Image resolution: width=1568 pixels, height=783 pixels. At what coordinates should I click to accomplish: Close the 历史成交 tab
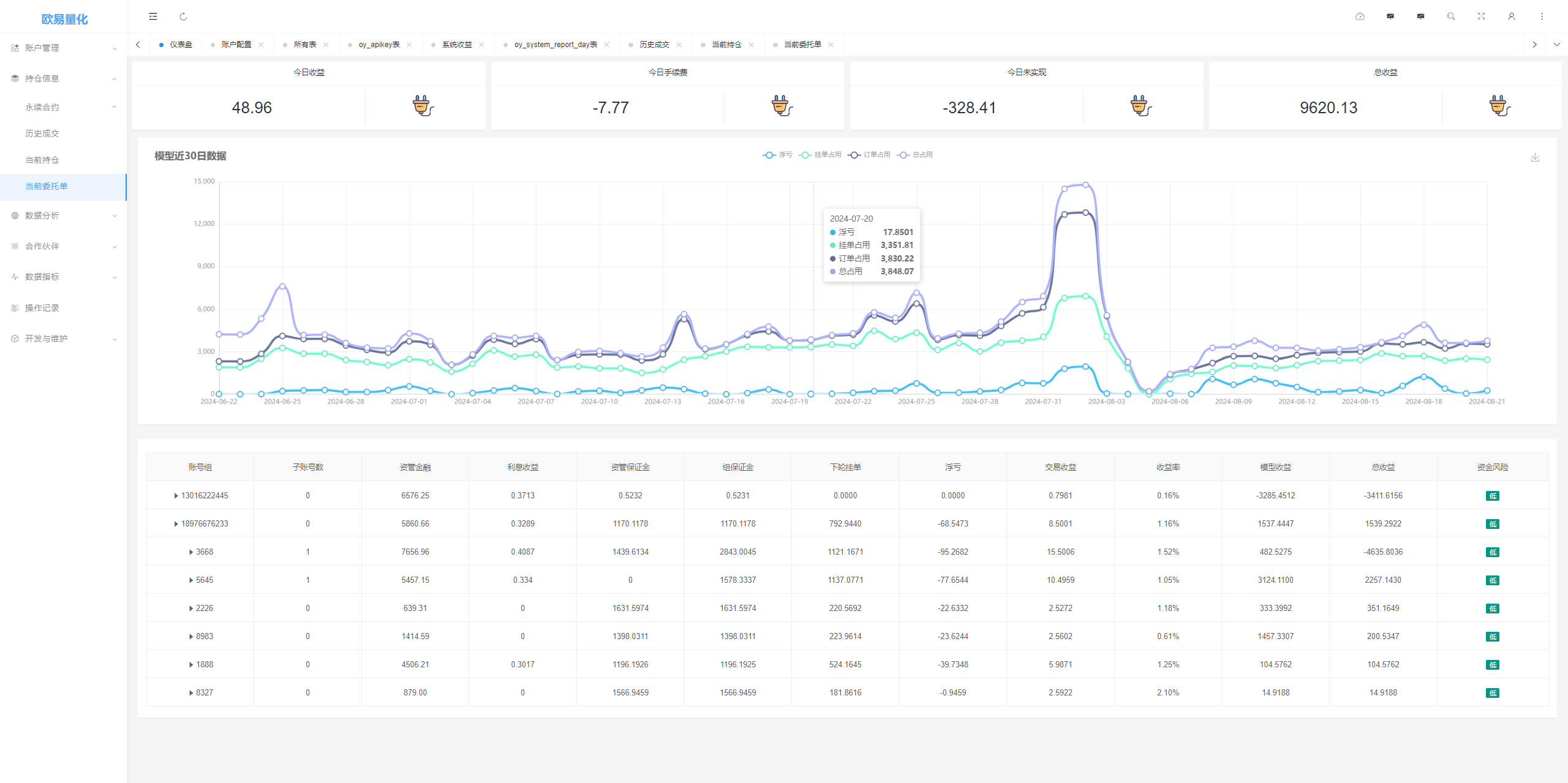679,45
